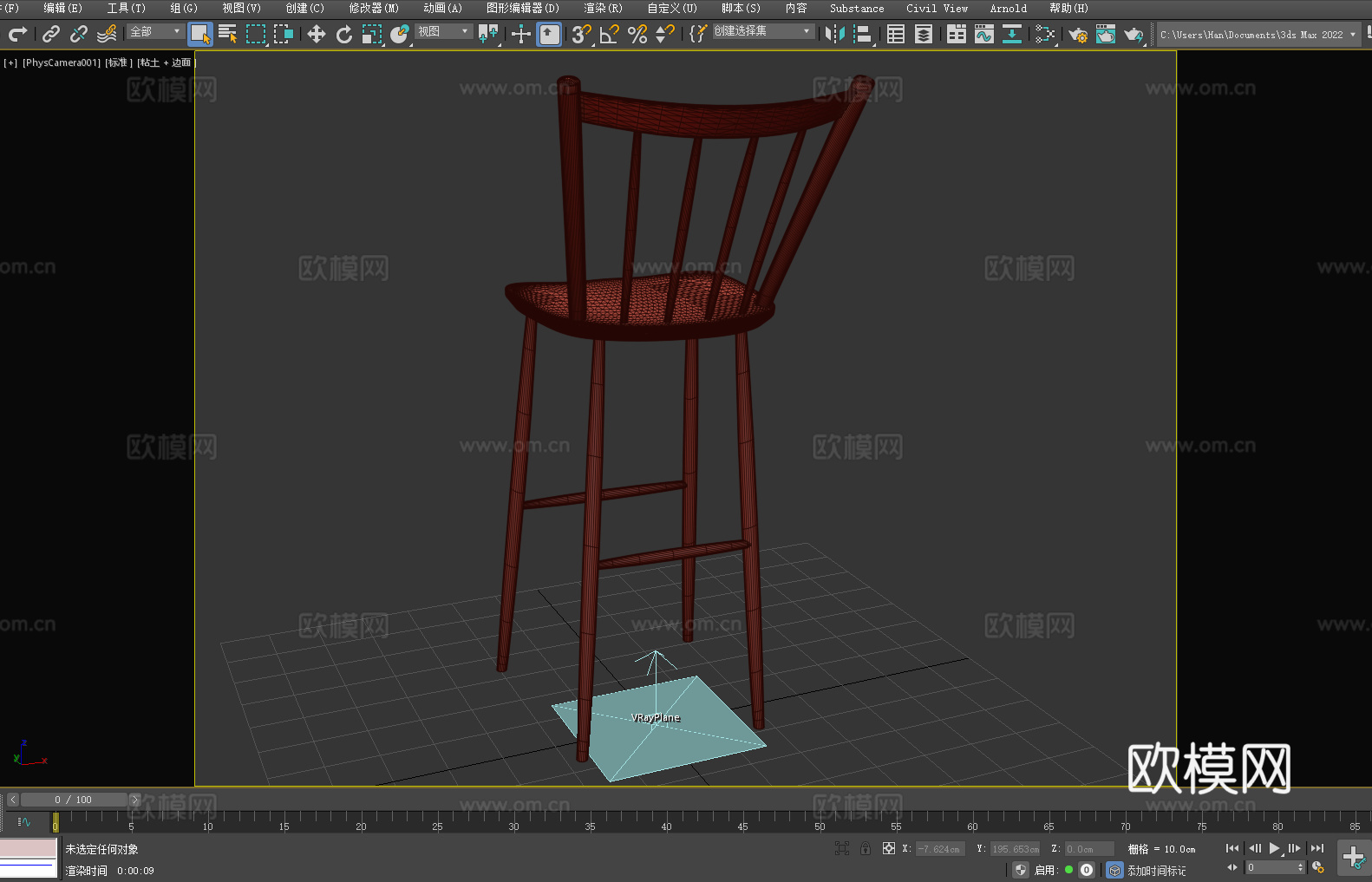Click the Render Production teapot
This screenshot has width=1372, height=882.
pos(1134,34)
